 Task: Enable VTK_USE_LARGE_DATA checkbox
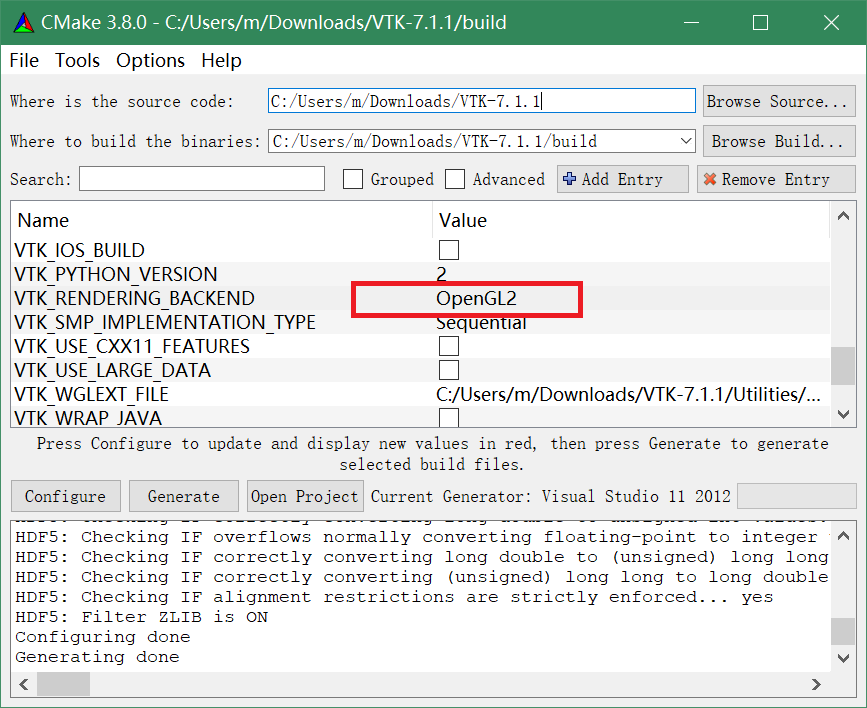[449, 371]
